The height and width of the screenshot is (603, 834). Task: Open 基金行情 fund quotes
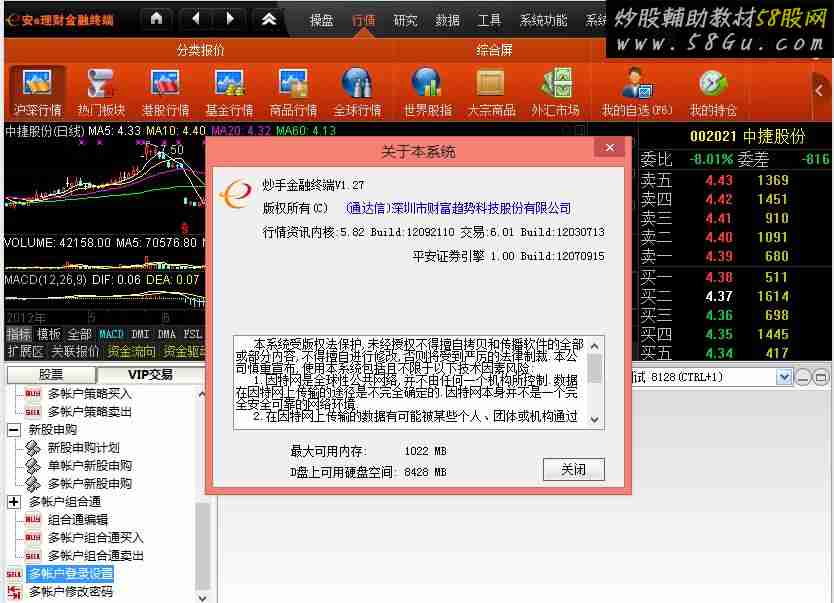click(x=229, y=93)
